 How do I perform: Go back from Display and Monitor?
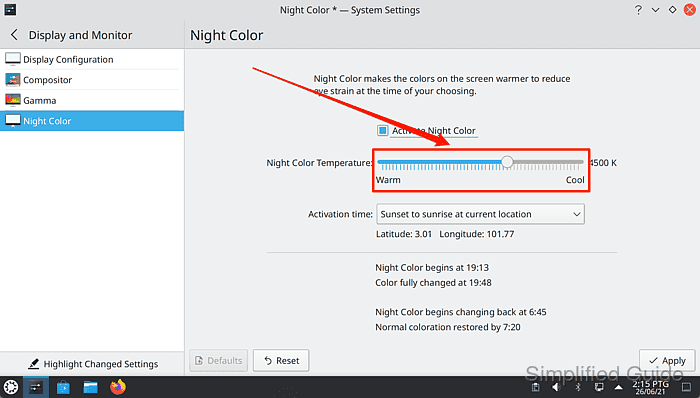(x=14, y=35)
